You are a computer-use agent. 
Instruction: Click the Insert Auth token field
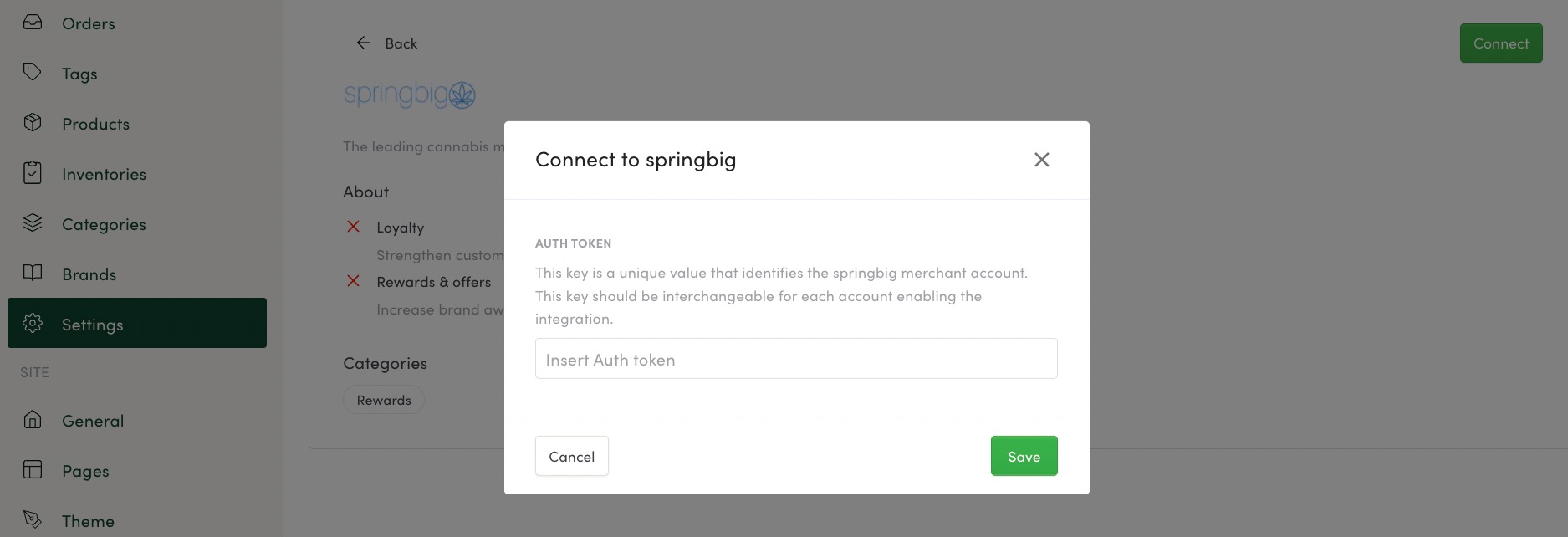795,359
